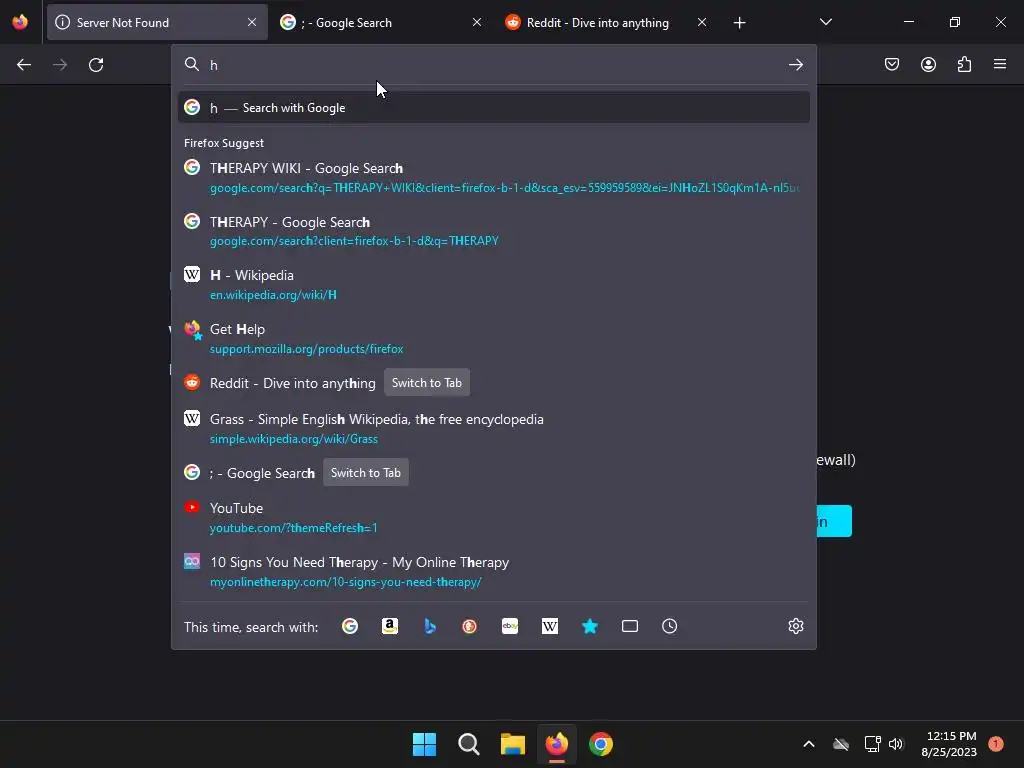
Task: Open the OneDrive cloud tray icon
Action: pos(841,744)
